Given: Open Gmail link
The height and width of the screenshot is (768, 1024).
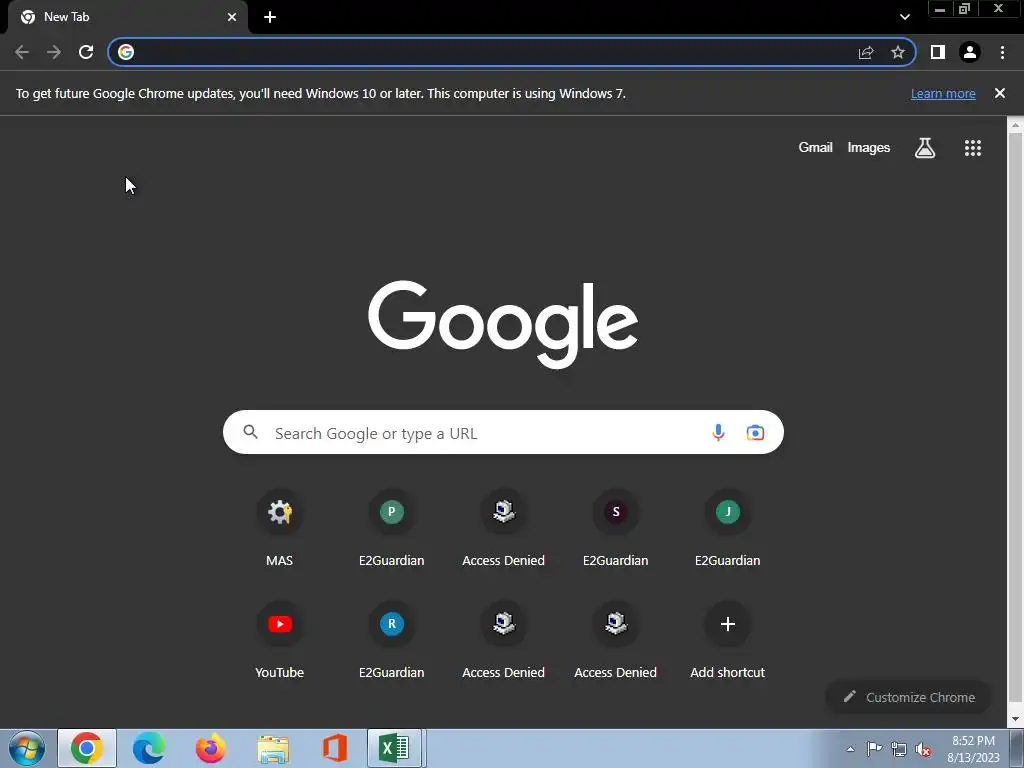Looking at the screenshot, I should [x=815, y=148].
